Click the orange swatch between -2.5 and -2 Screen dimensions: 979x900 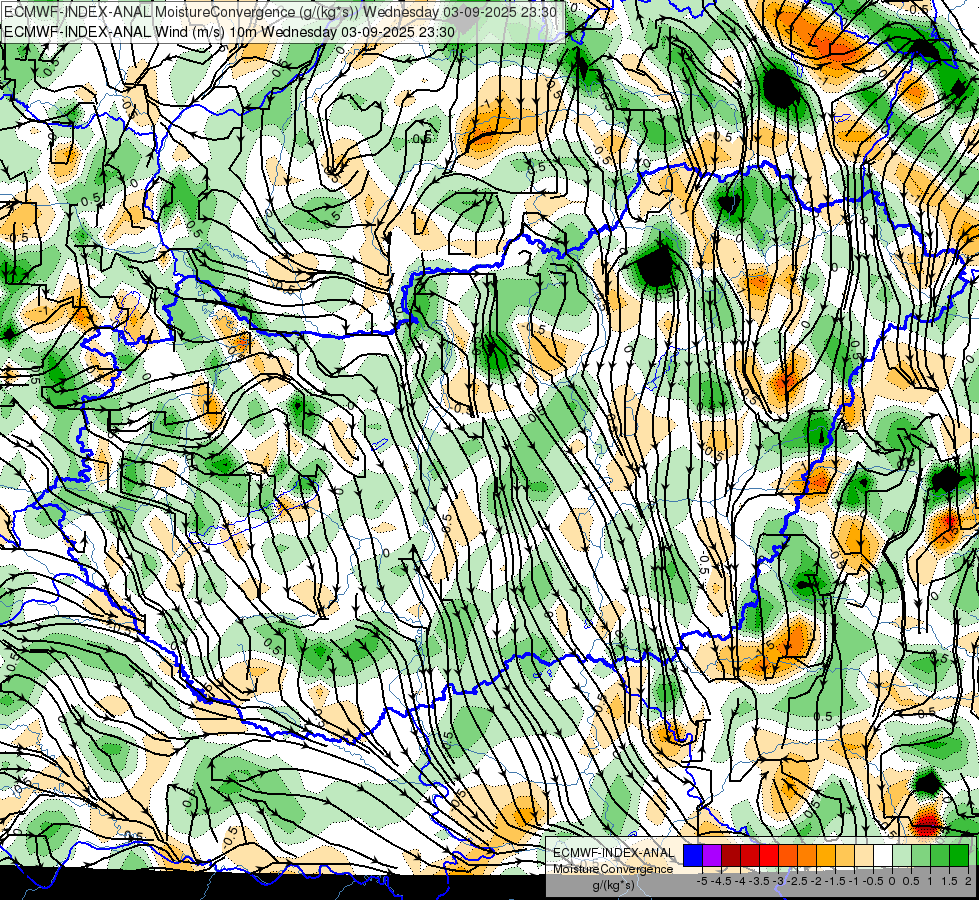click(807, 856)
